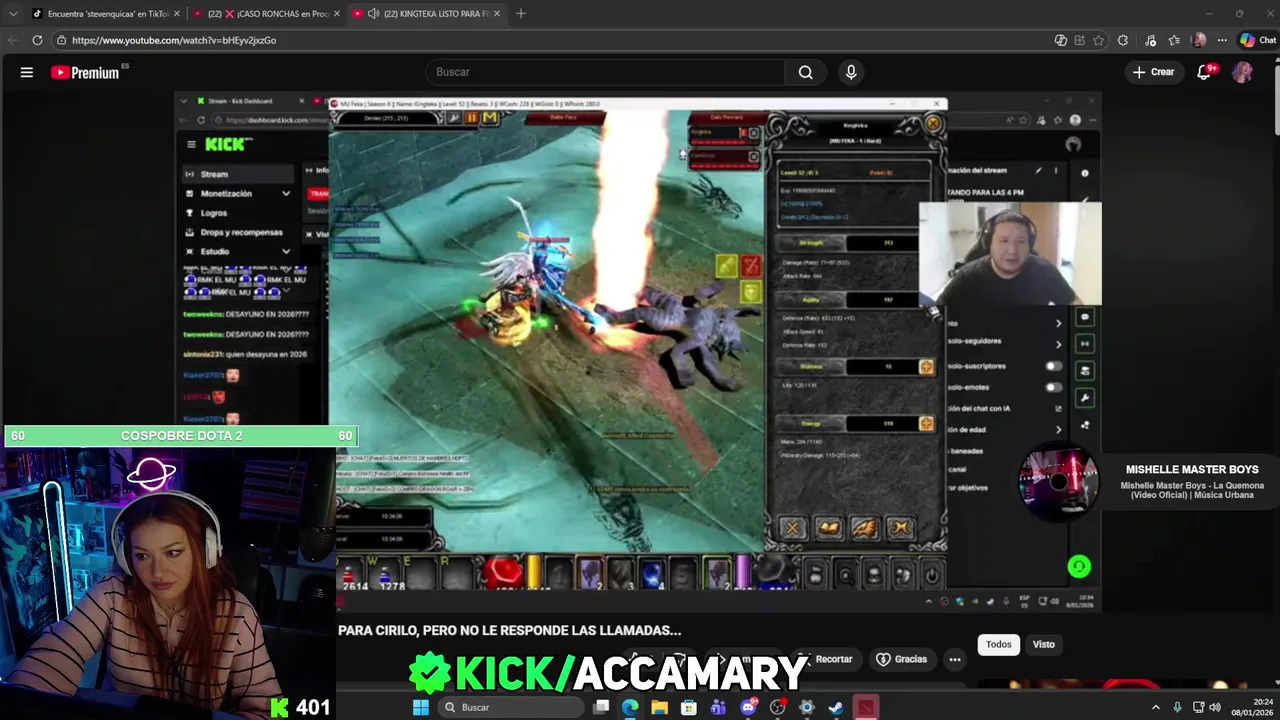Screen dimensions: 1280x720
Task: Close the character stats panel with orange X
Action: (933, 124)
